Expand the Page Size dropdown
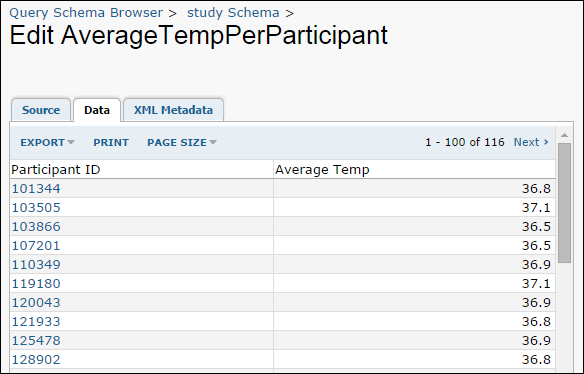 point(182,143)
